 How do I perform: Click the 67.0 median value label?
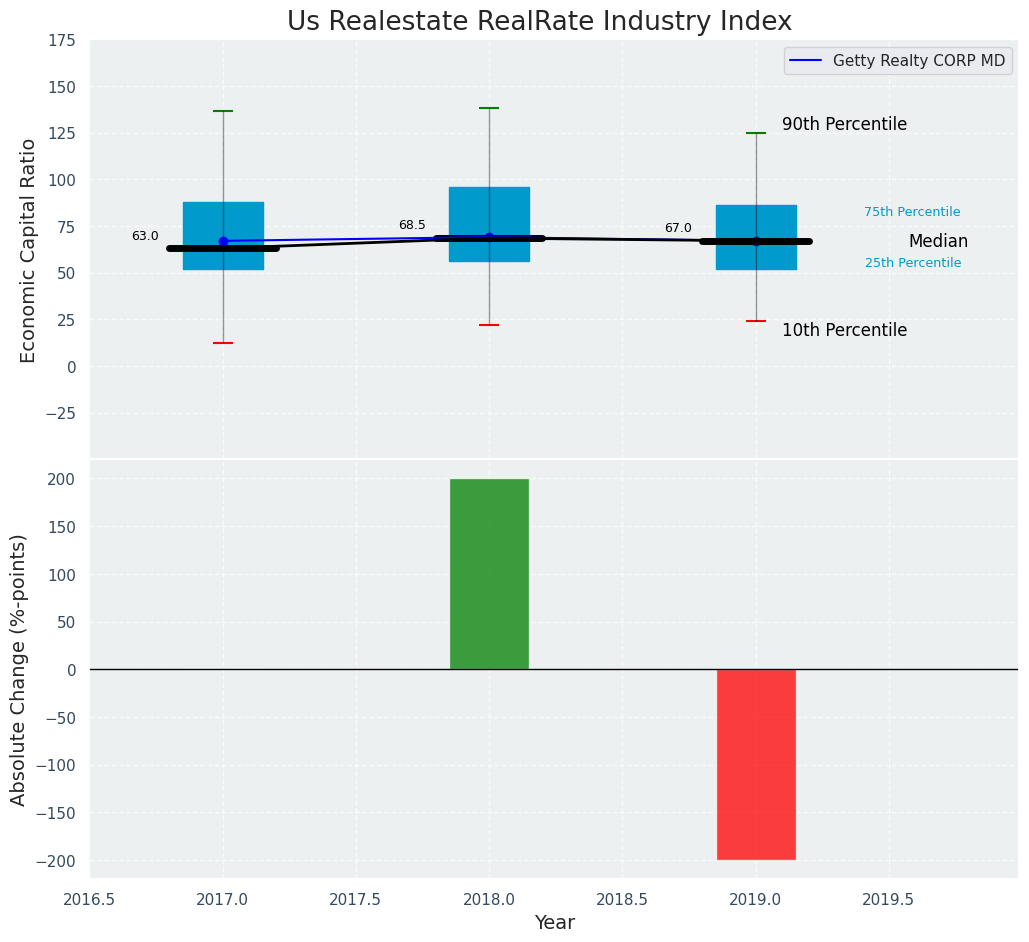coord(678,229)
